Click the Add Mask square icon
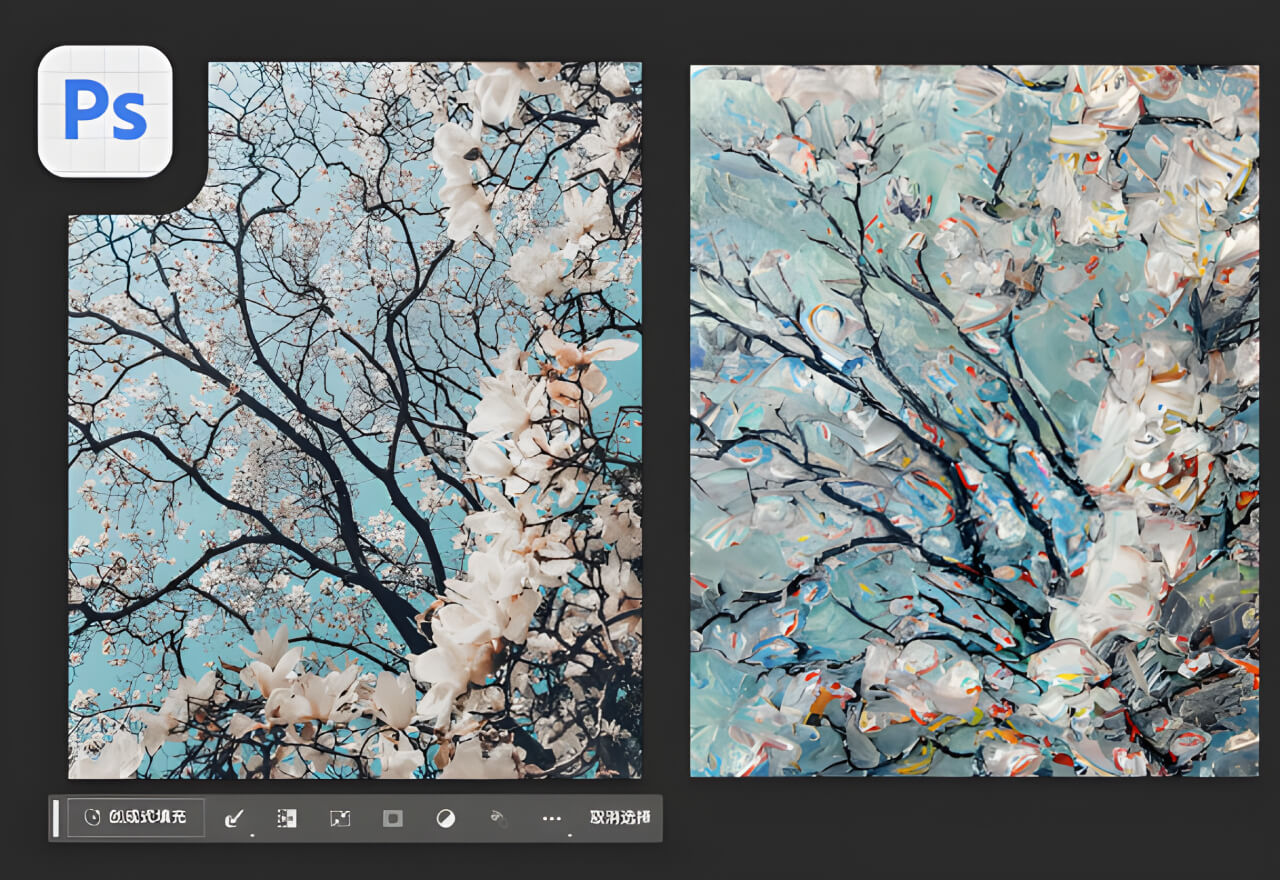1280x880 pixels. pos(393,817)
